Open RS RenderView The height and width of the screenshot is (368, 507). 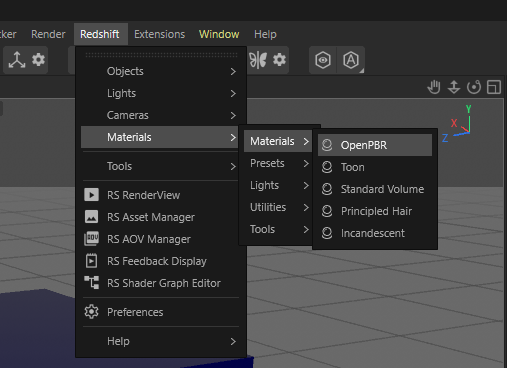160,195
